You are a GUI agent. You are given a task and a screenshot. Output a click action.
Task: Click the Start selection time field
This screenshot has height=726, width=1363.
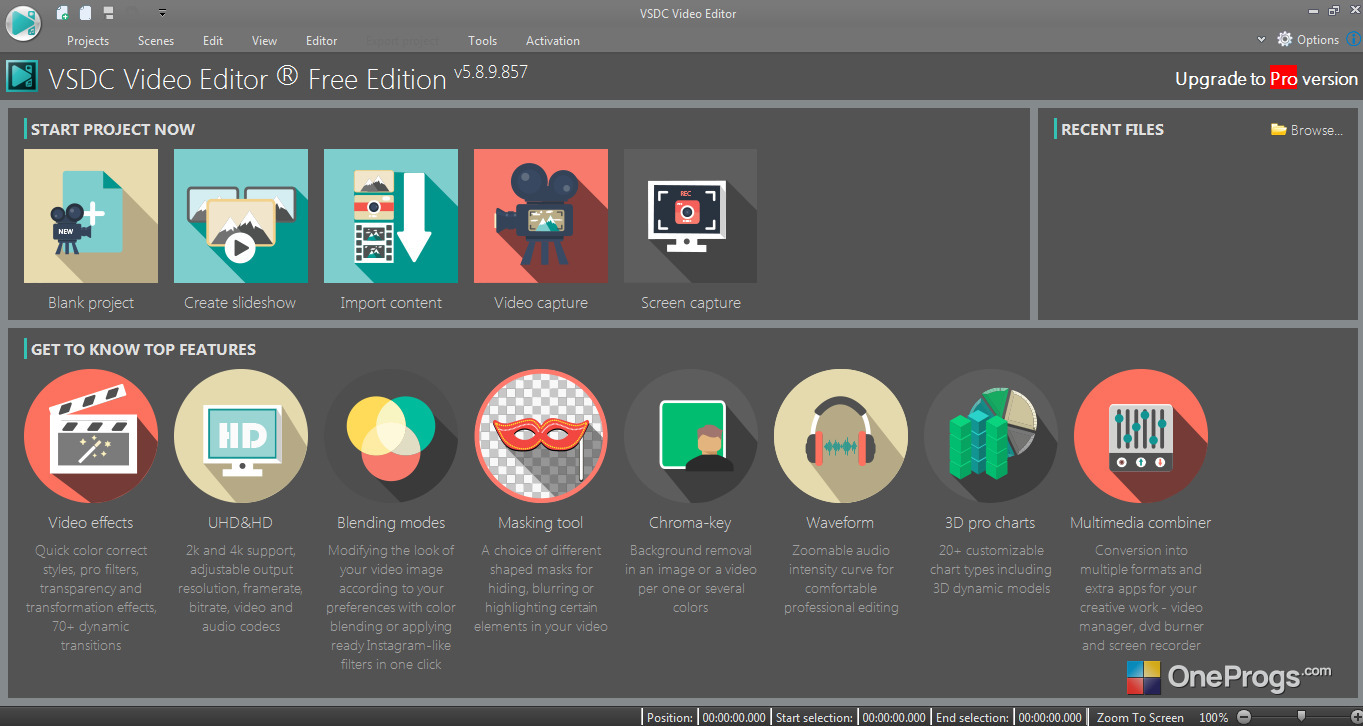pyautogui.click(x=894, y=717)
